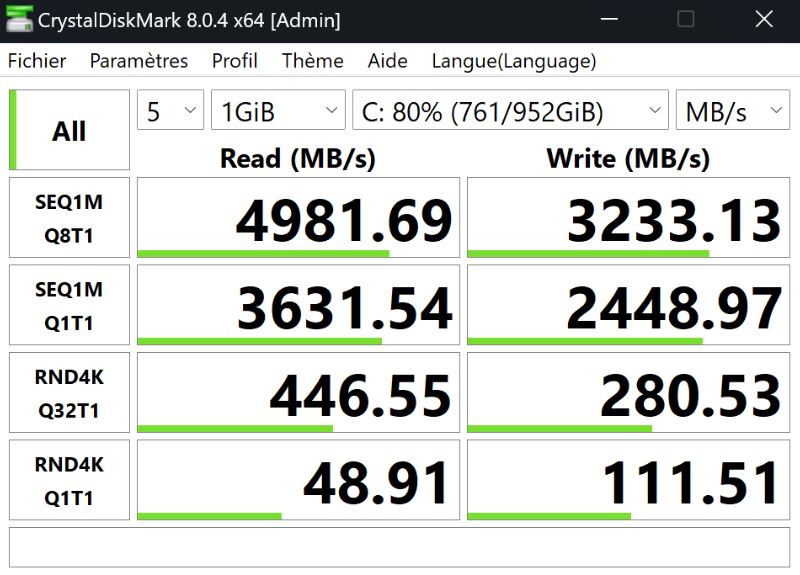
Task: Open the Fichier menu
Action: click(x=37, y=61)
